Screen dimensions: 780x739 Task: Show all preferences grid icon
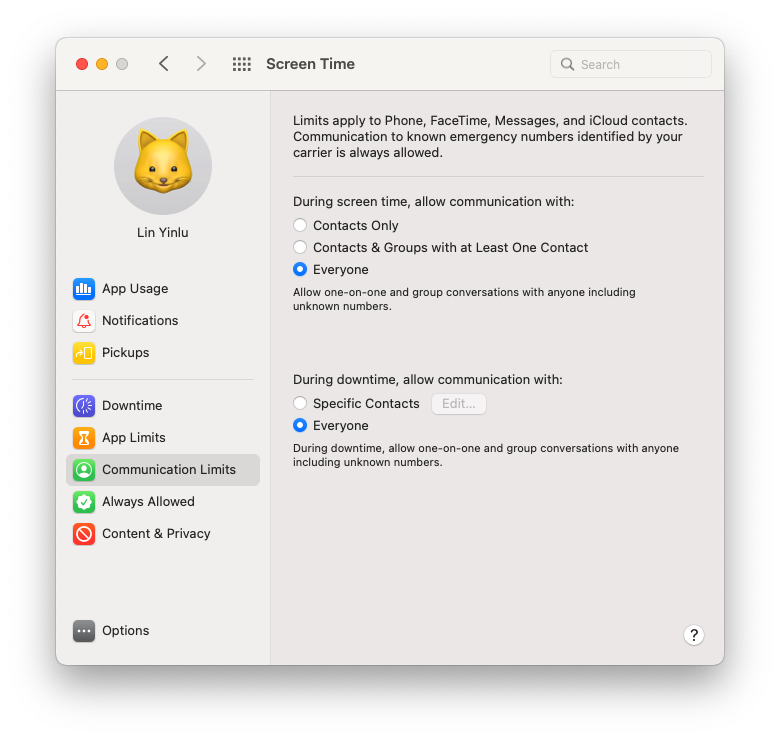point(242,64)
